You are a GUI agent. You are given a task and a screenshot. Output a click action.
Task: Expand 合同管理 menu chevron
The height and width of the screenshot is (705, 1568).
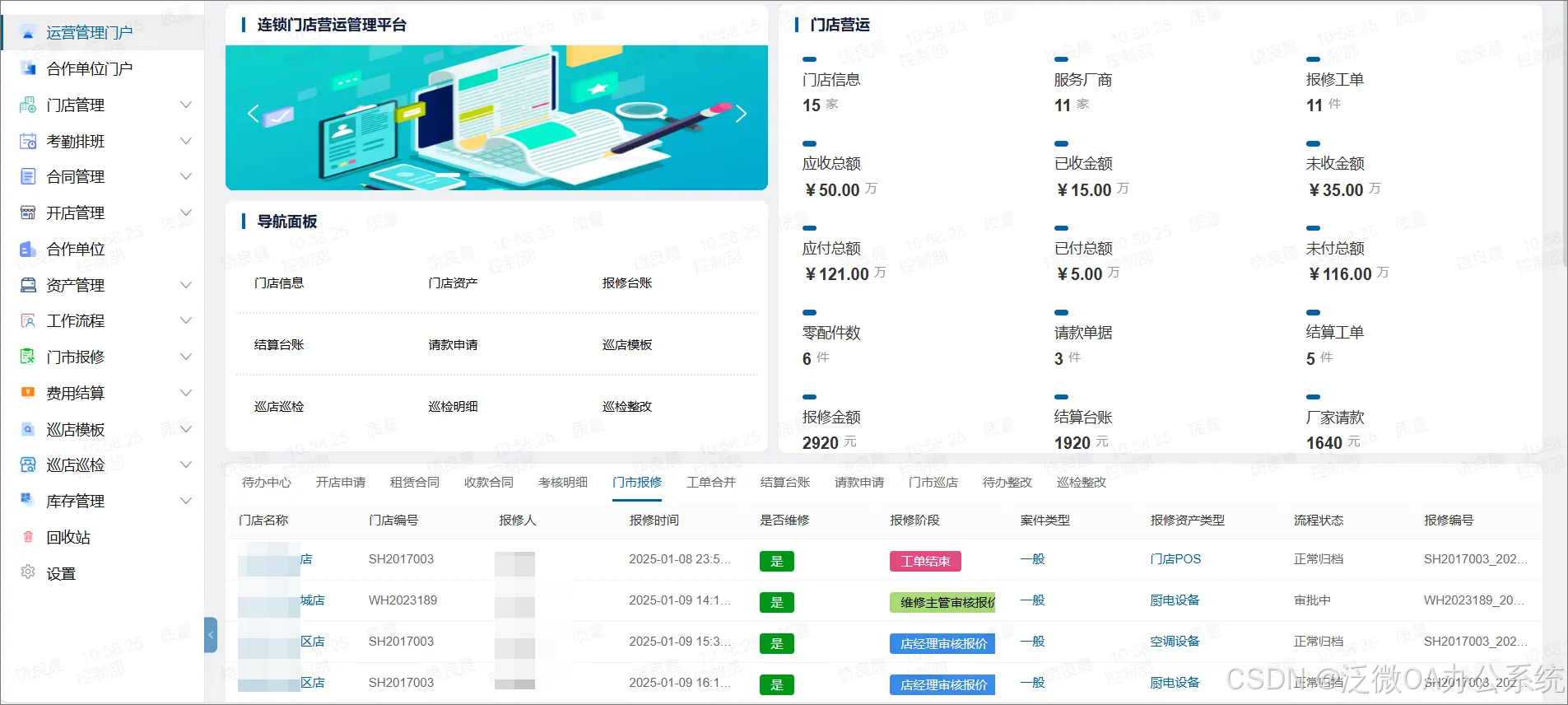(186, 176)
